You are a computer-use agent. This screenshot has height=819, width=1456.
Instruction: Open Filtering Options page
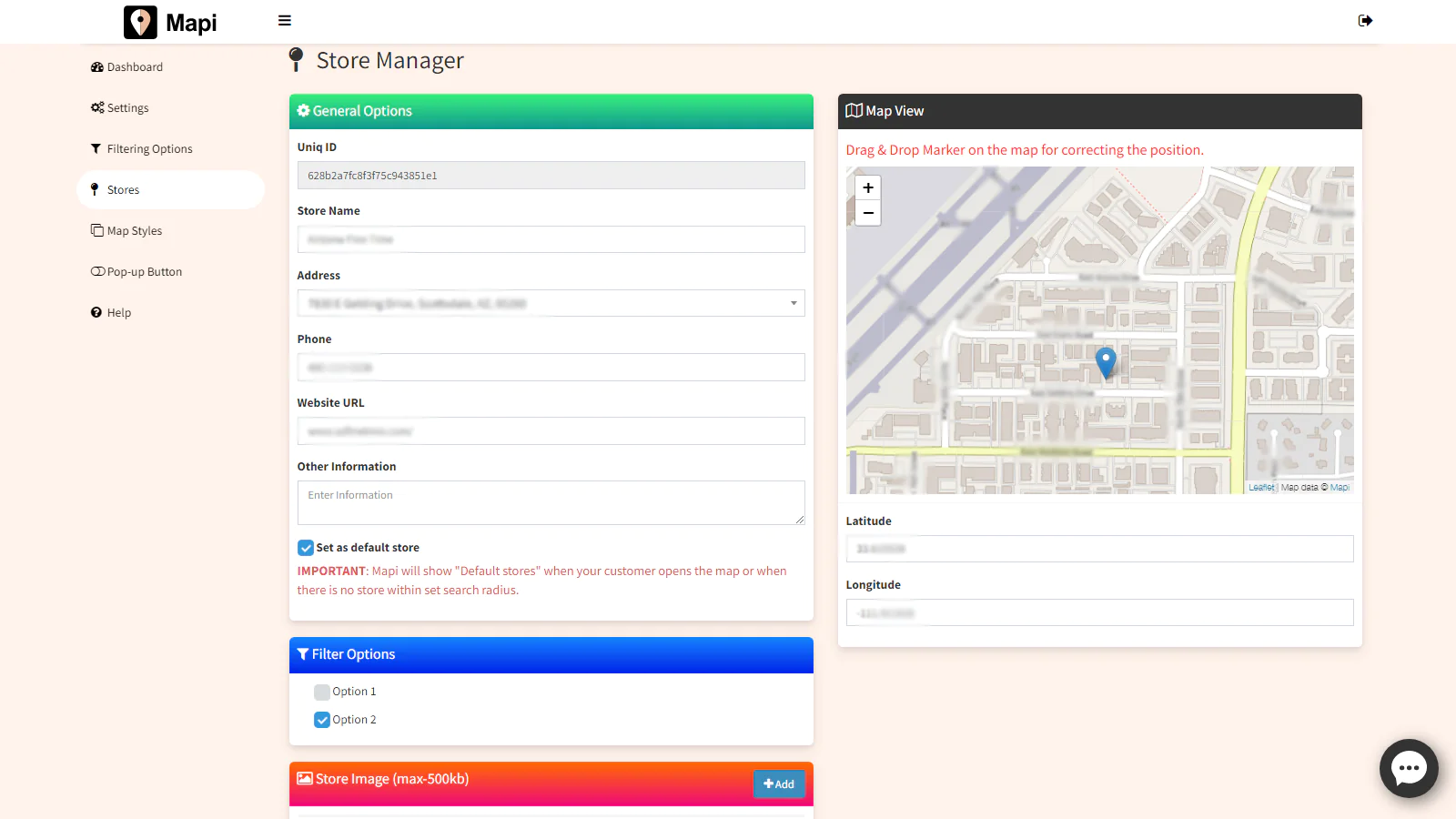click(141, 149)
